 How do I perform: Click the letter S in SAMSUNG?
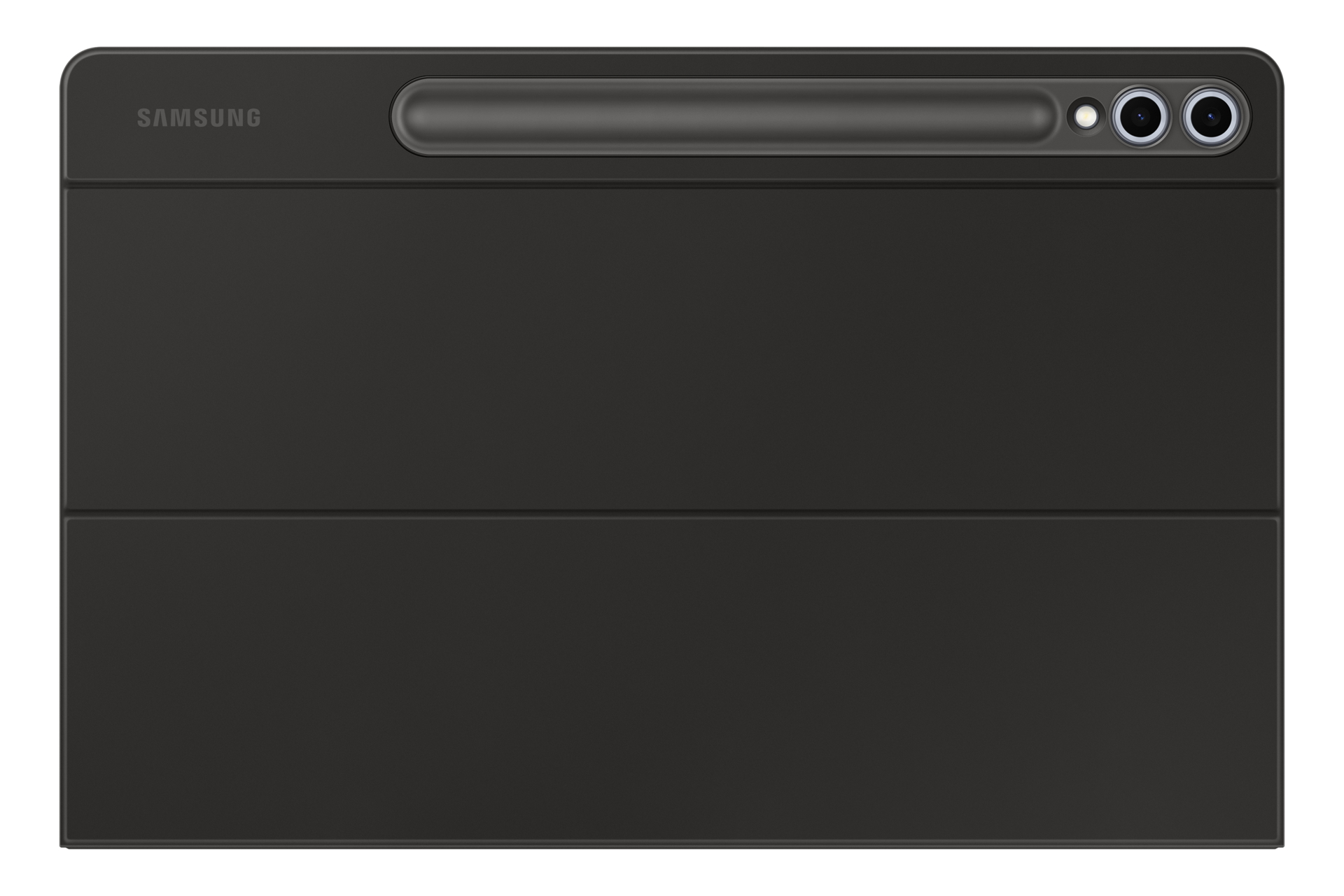click(143, 118)
